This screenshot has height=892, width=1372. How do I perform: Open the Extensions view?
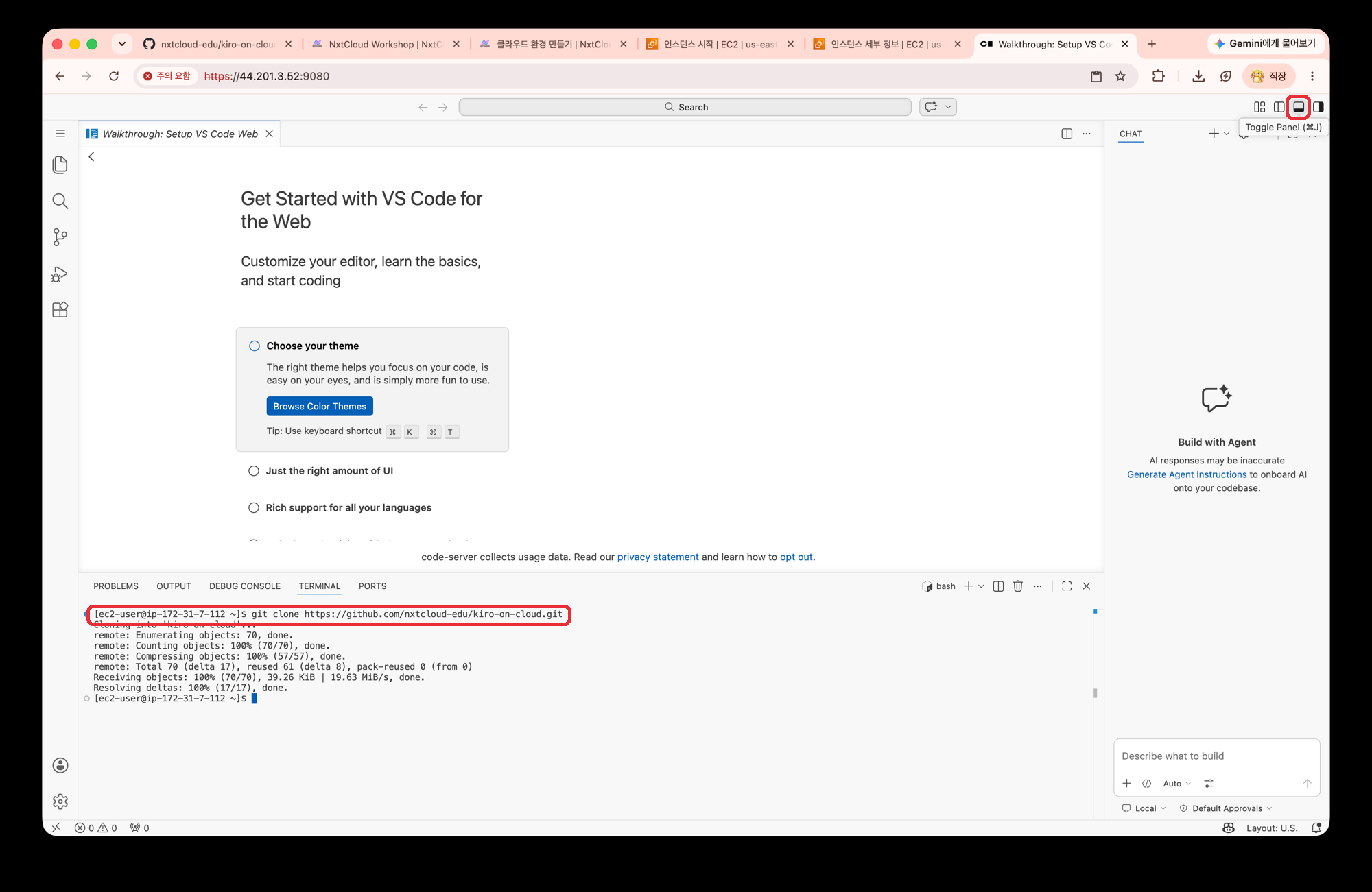click(60, 310)
